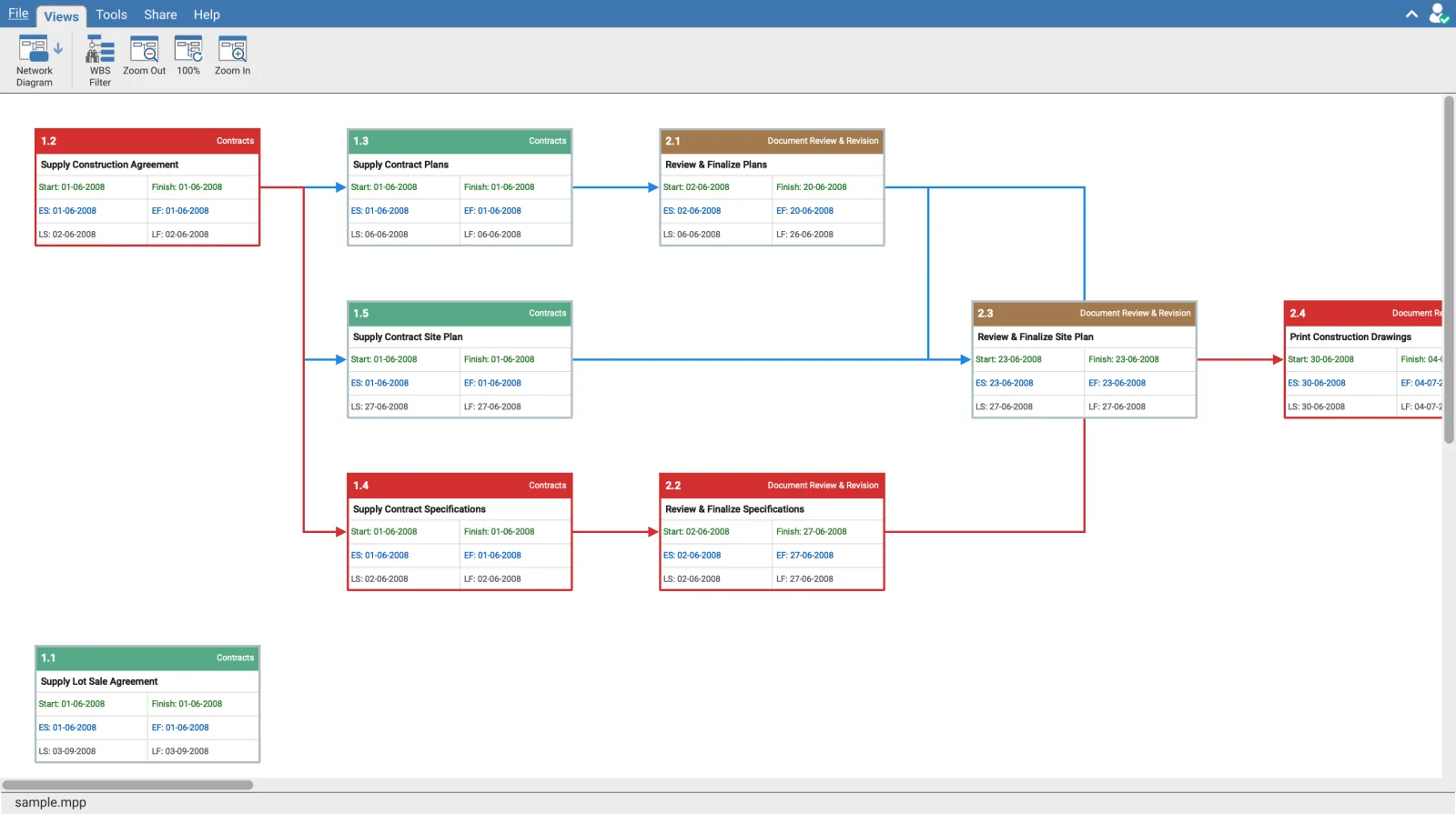Click 'Finish: 20-06-2008' in task 2.1
Viewport: 1456px width, 814px height.
coord(811,187)
